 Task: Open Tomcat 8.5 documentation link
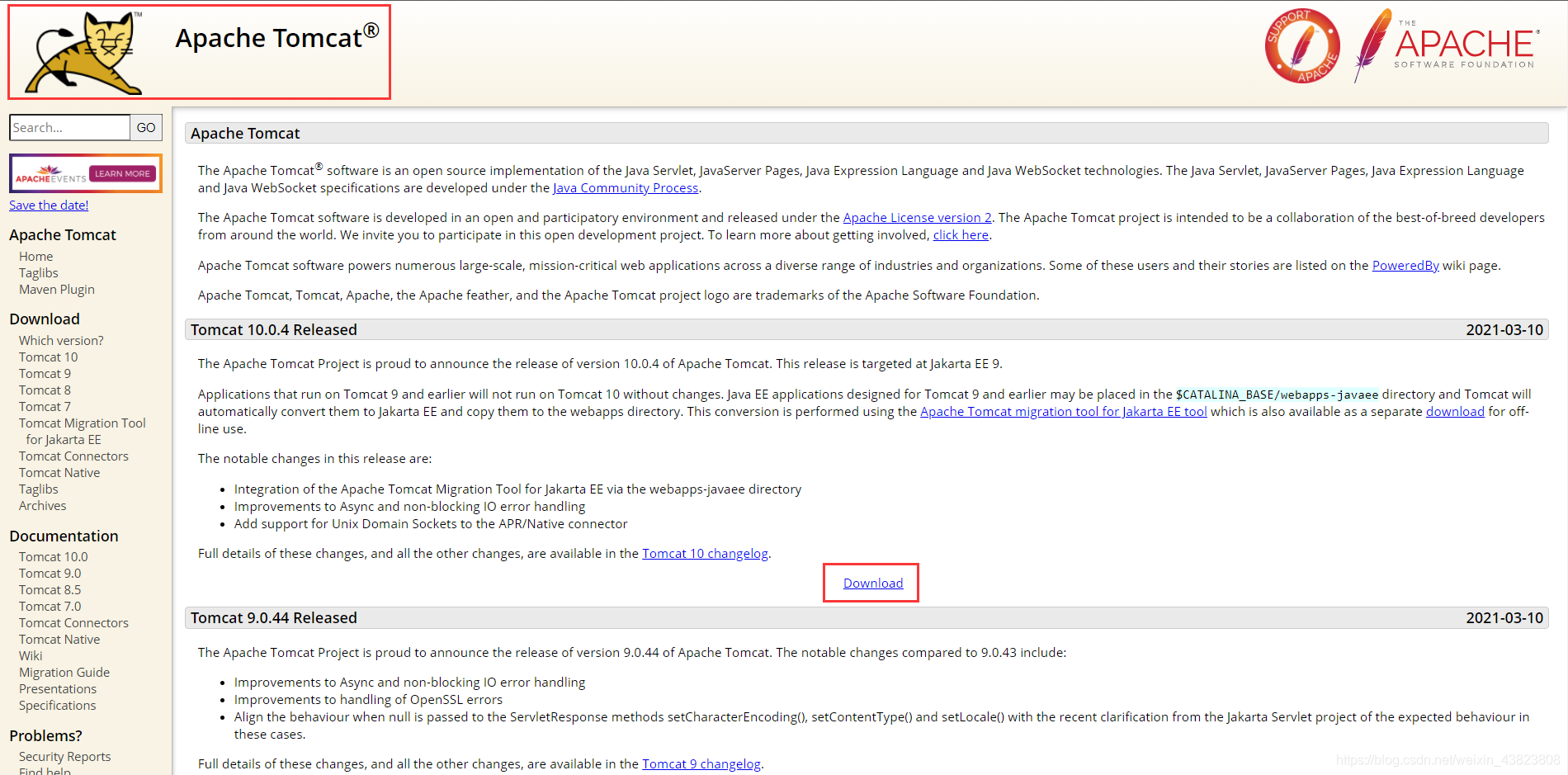50,590
